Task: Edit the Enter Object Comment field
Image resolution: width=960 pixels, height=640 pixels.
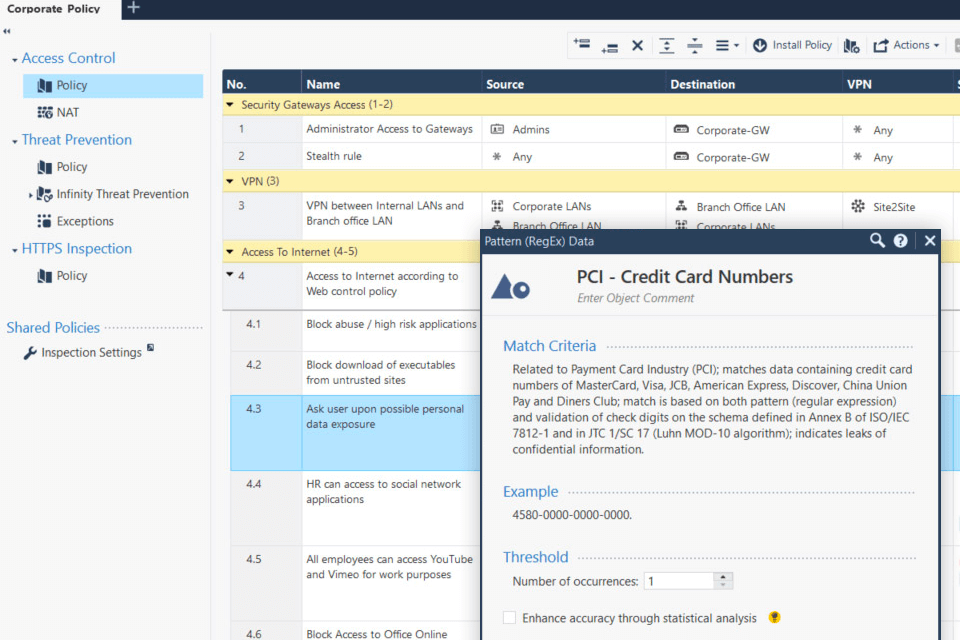Action: coord(636,298)
